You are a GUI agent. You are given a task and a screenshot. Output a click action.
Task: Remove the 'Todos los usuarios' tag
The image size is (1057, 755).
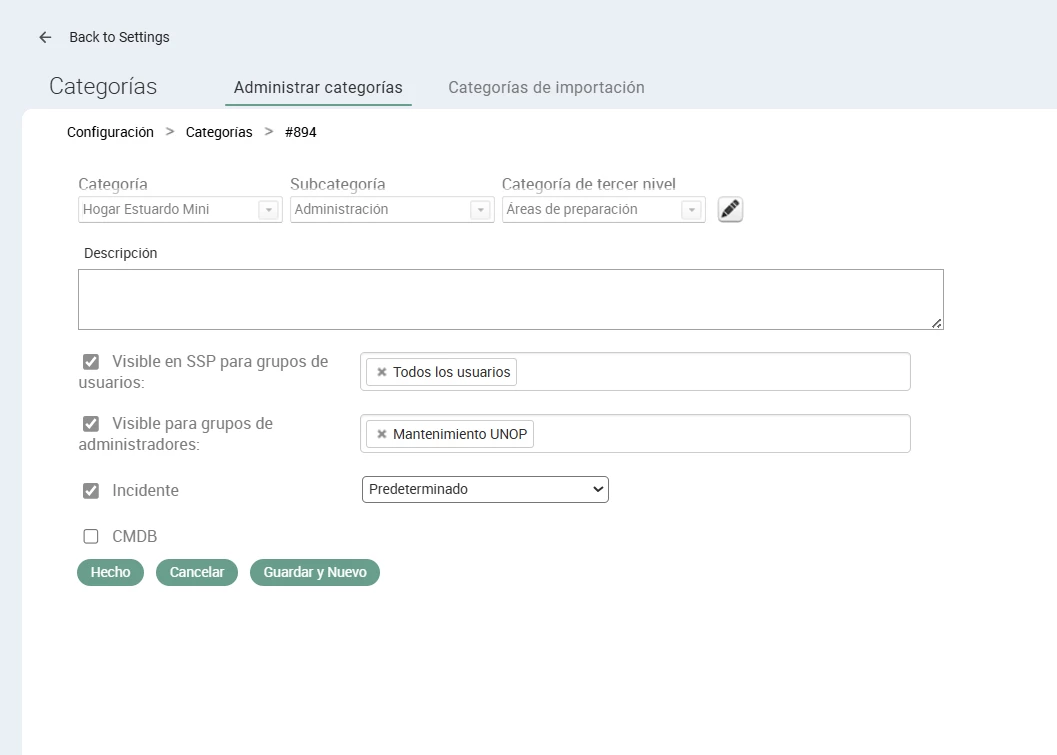381,372
